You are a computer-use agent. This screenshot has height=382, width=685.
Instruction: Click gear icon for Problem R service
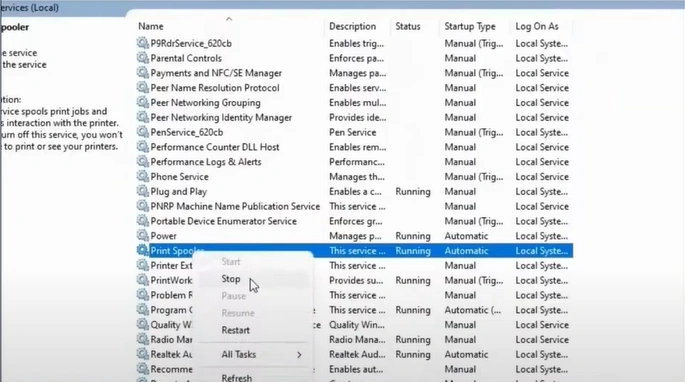[x=142, y=295]
